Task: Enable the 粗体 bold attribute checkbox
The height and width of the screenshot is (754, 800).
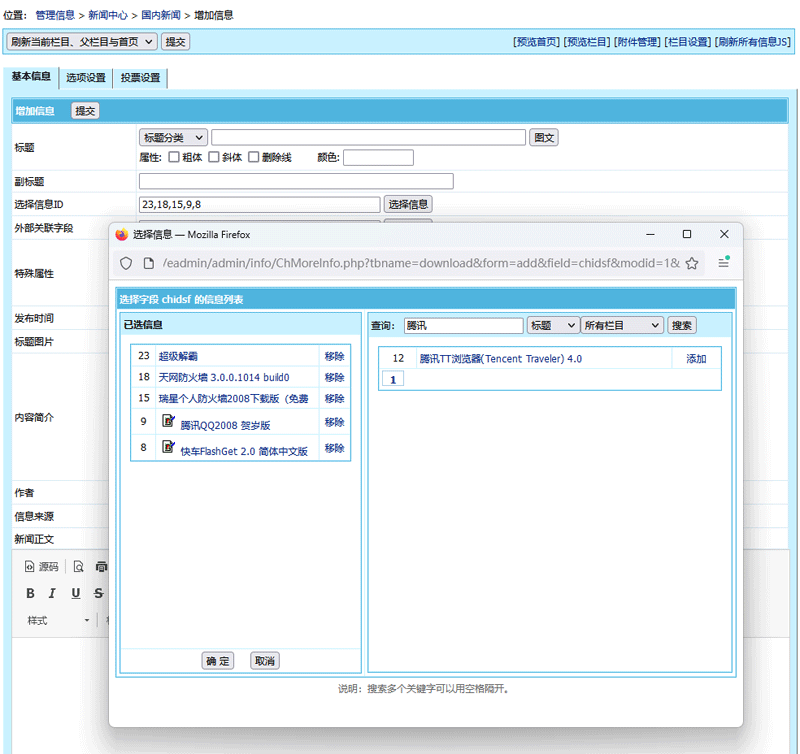Action: coord(173,157)
